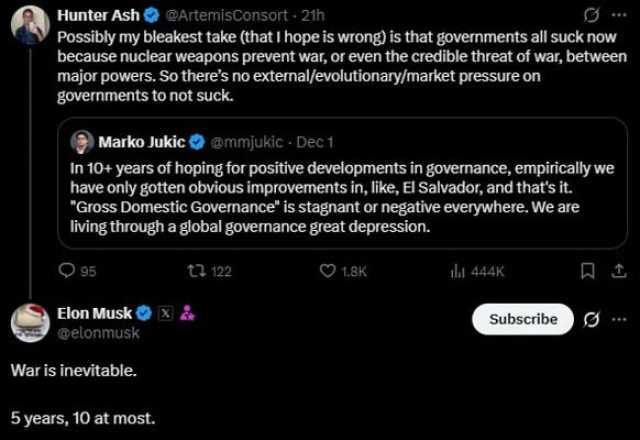View analytics showing 444K views

(459, 271)
